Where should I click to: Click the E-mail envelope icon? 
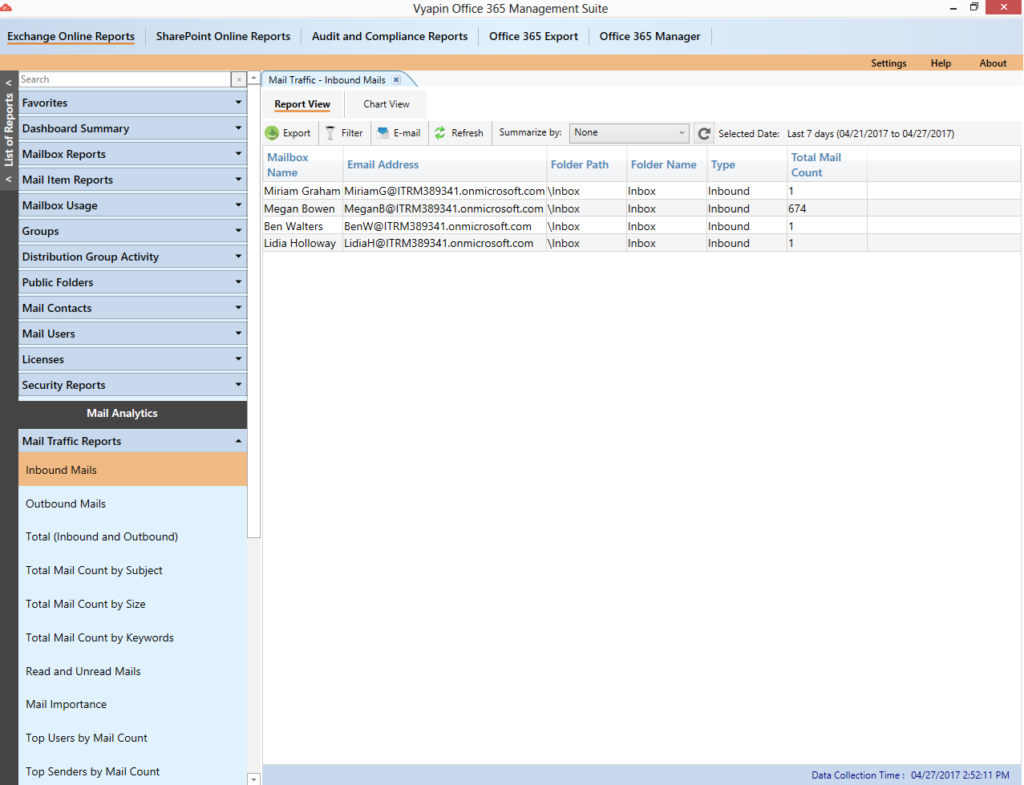coord(383,133)
